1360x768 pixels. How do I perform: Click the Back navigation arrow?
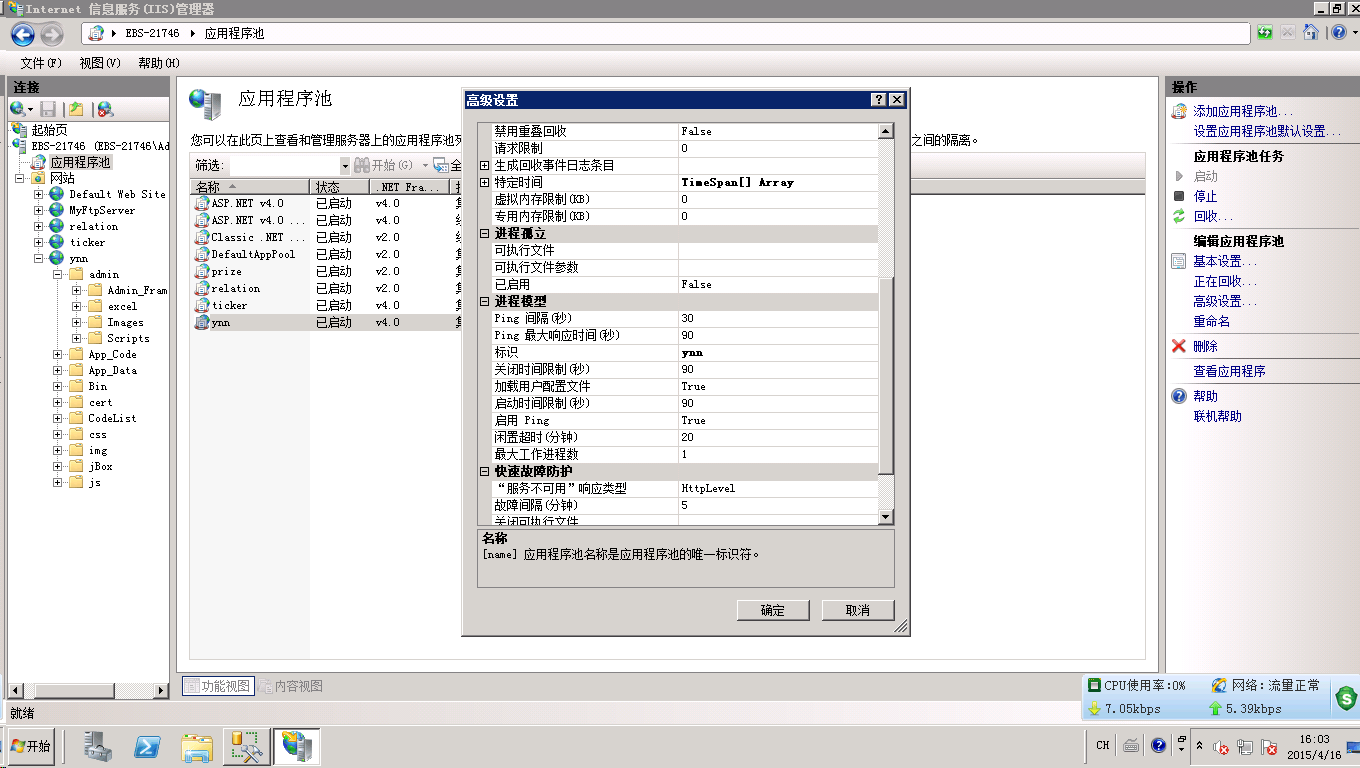click(22, 32)
